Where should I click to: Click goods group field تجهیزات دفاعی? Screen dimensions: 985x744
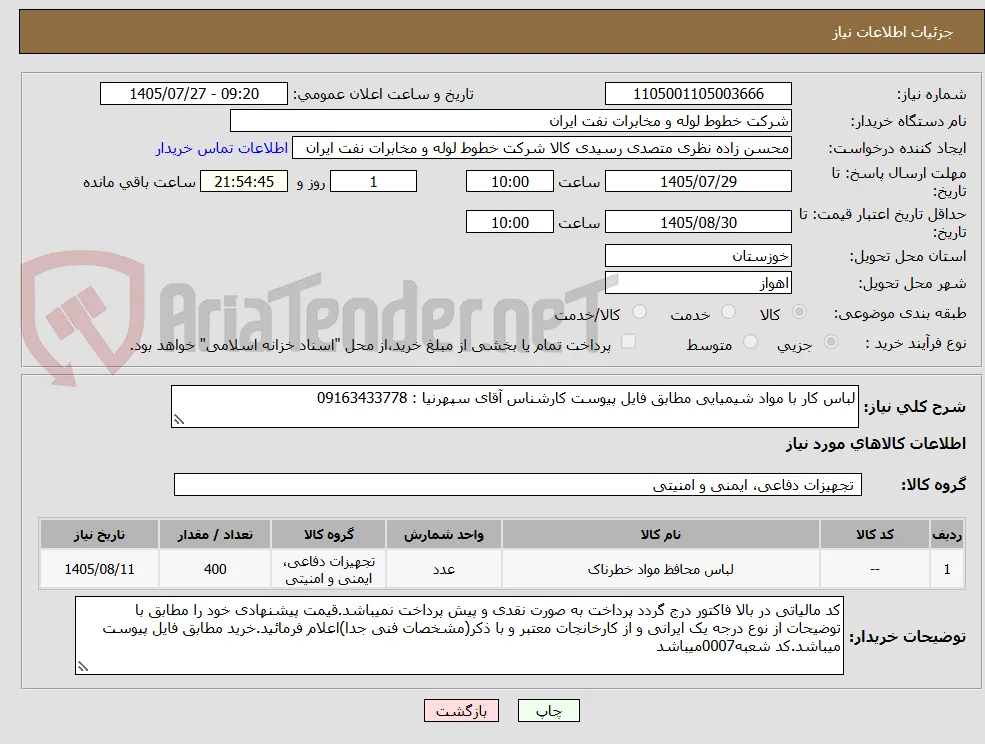pos(518,485)
